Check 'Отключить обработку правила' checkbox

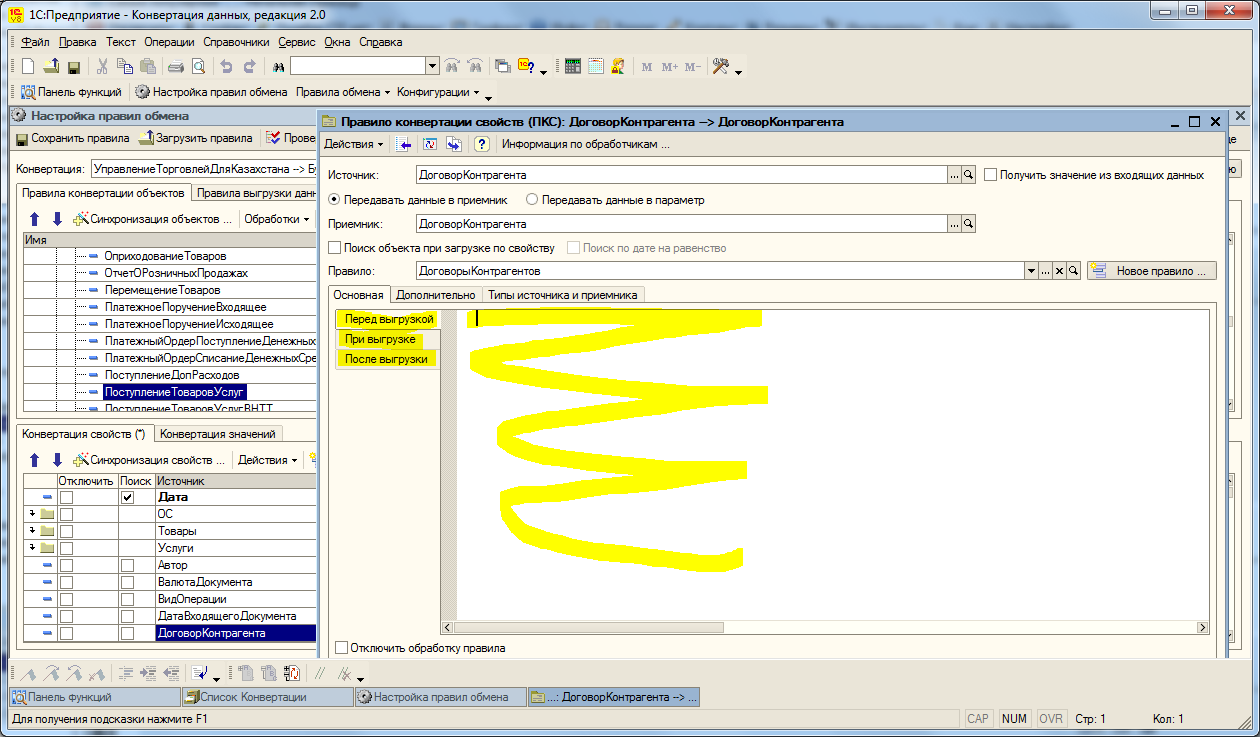[x=341, y=648]
